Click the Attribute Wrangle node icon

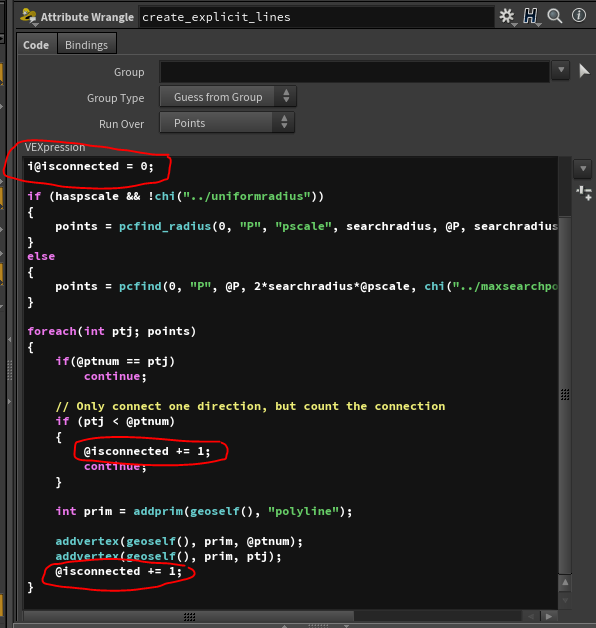28,17
